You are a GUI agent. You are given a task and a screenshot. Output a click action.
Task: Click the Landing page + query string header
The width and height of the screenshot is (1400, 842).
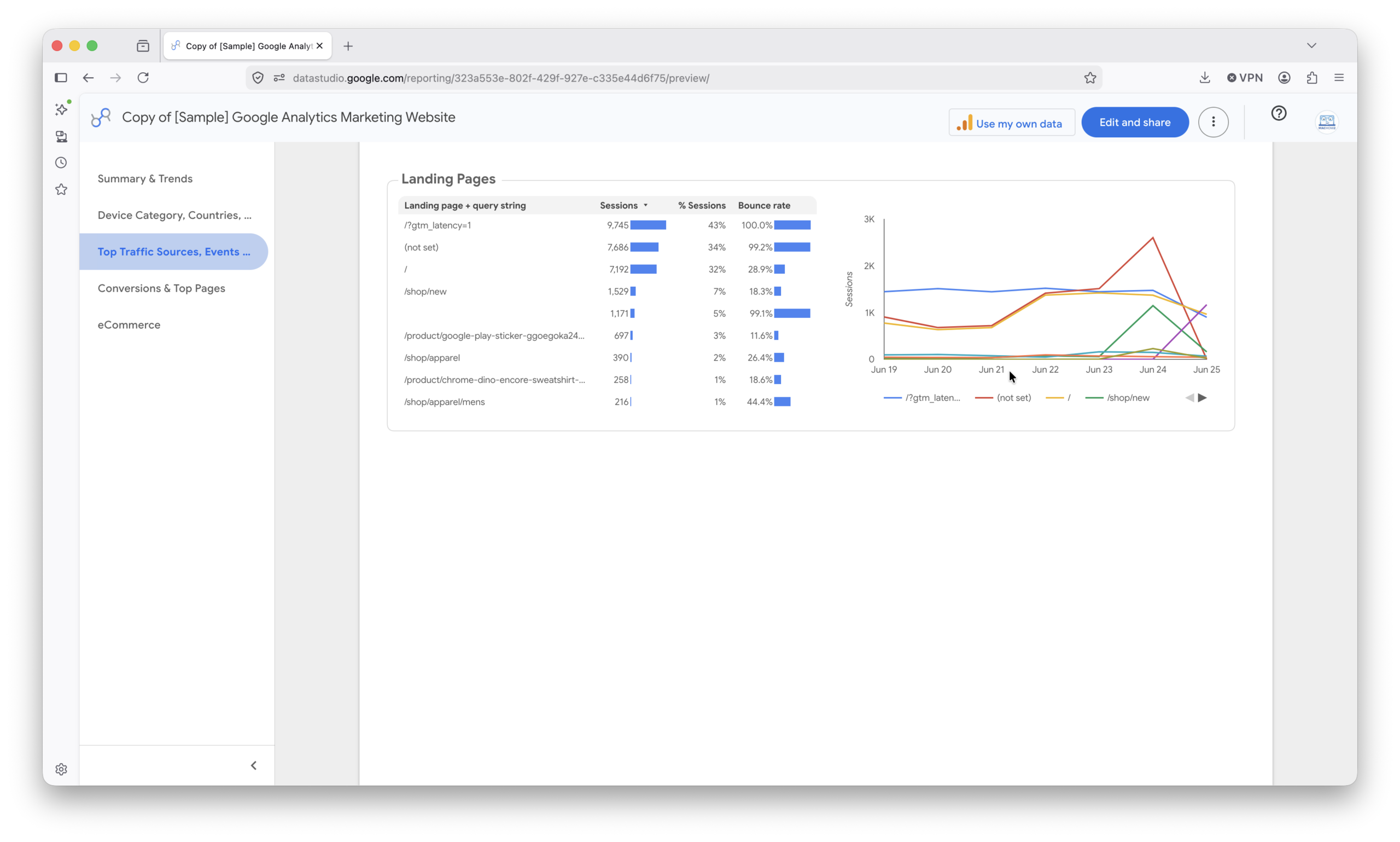pyautogui.click(x=464, y=205)
